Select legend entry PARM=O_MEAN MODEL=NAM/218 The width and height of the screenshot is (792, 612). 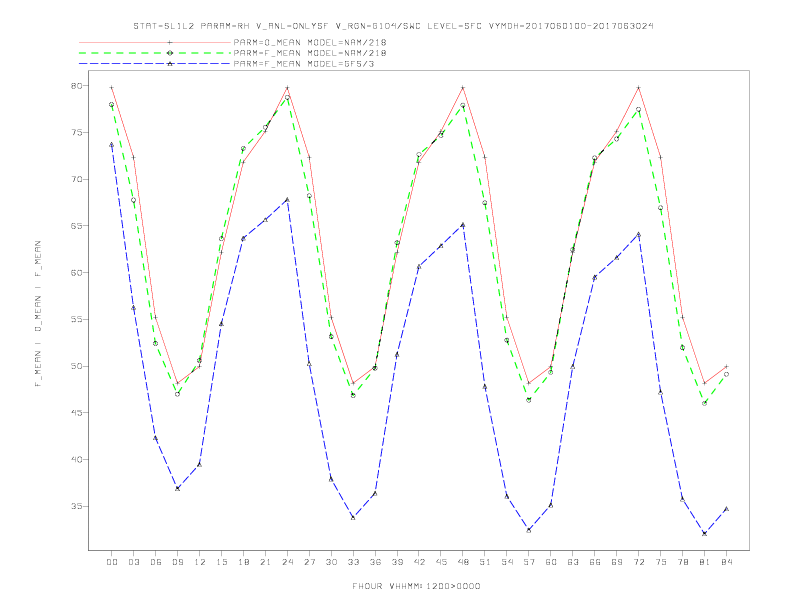click(x=310, y=42)
